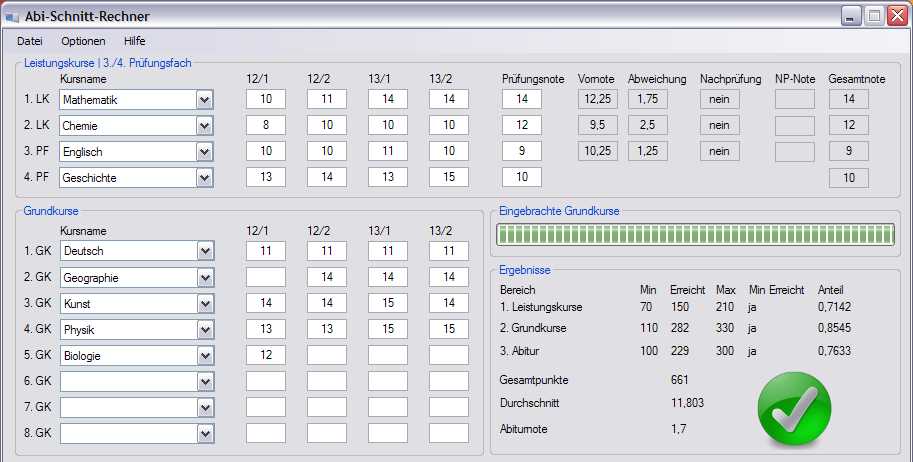Click the green checkmark result icon
913x462 pixels.
click(x=794, y=408)
